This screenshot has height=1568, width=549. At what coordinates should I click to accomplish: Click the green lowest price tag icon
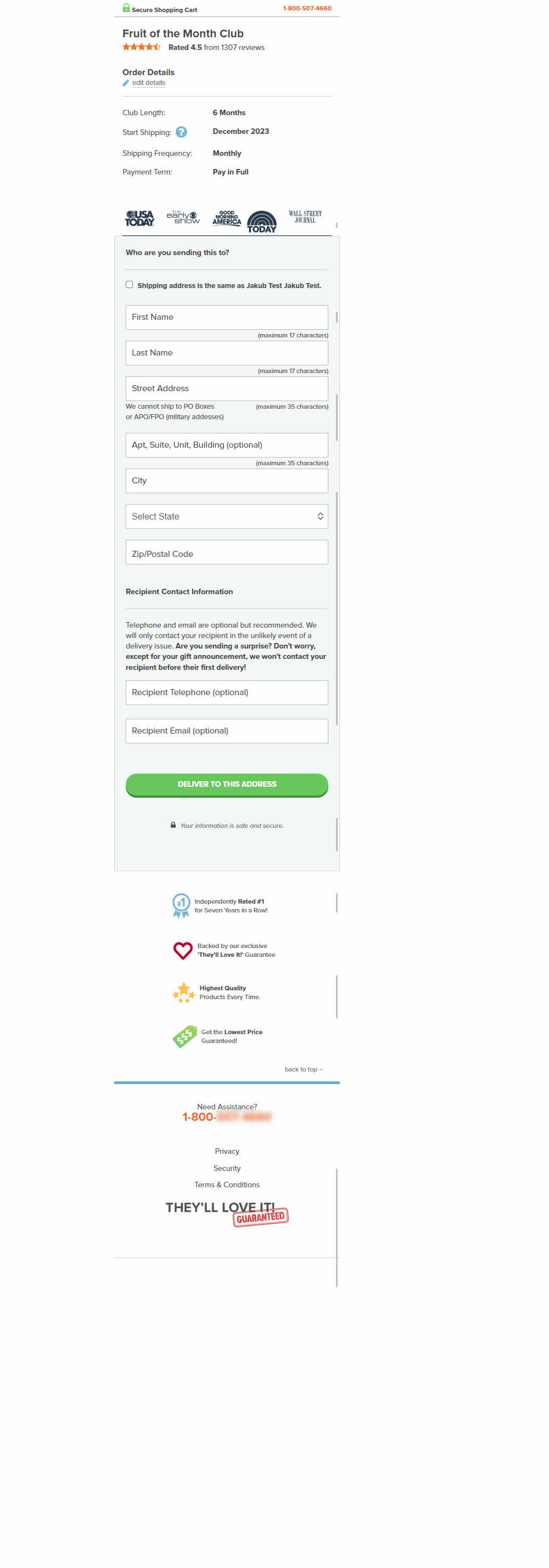point(184,1036)
